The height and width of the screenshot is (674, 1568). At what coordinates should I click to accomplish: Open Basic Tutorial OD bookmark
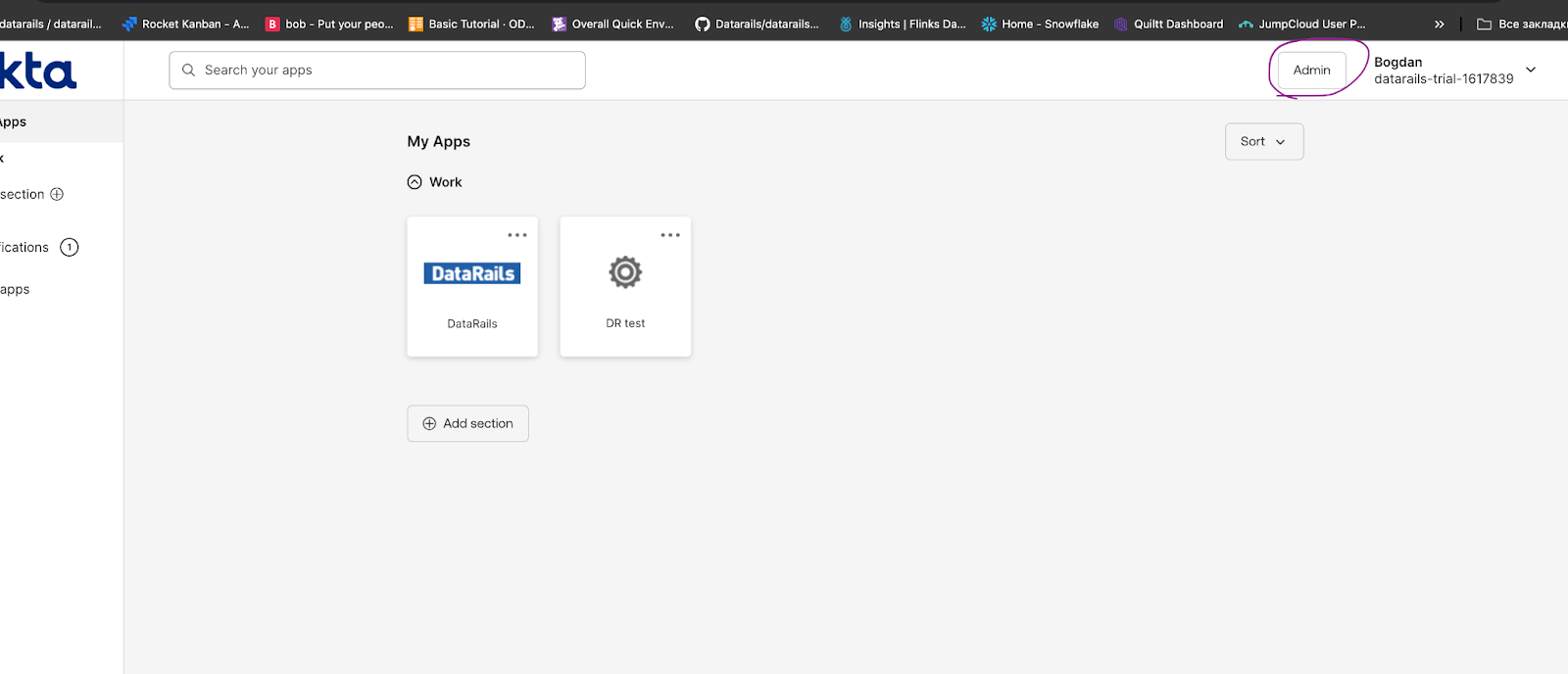(471, 24)
